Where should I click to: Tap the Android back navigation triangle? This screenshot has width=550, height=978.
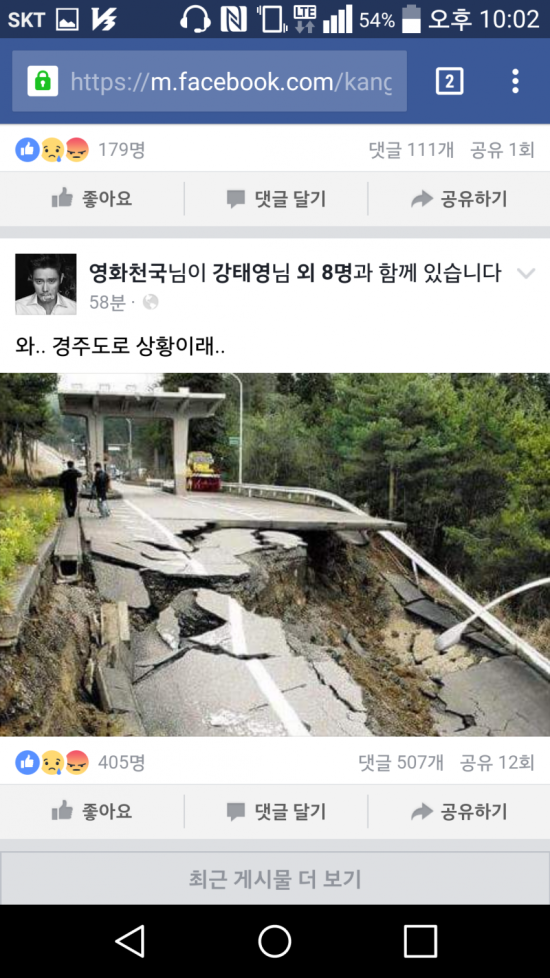coord(131,941)
